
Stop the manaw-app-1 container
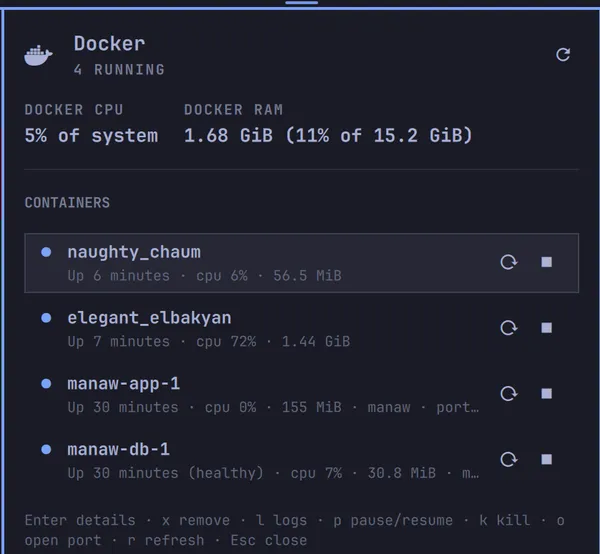[546, 394]
